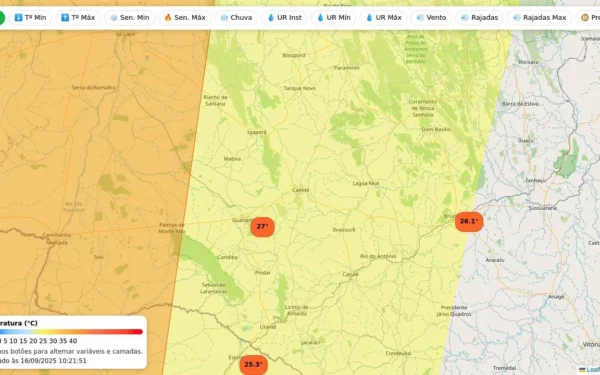Open the 27° station marker
Screen dimensions: 600x375
click(x=262, y=227)
